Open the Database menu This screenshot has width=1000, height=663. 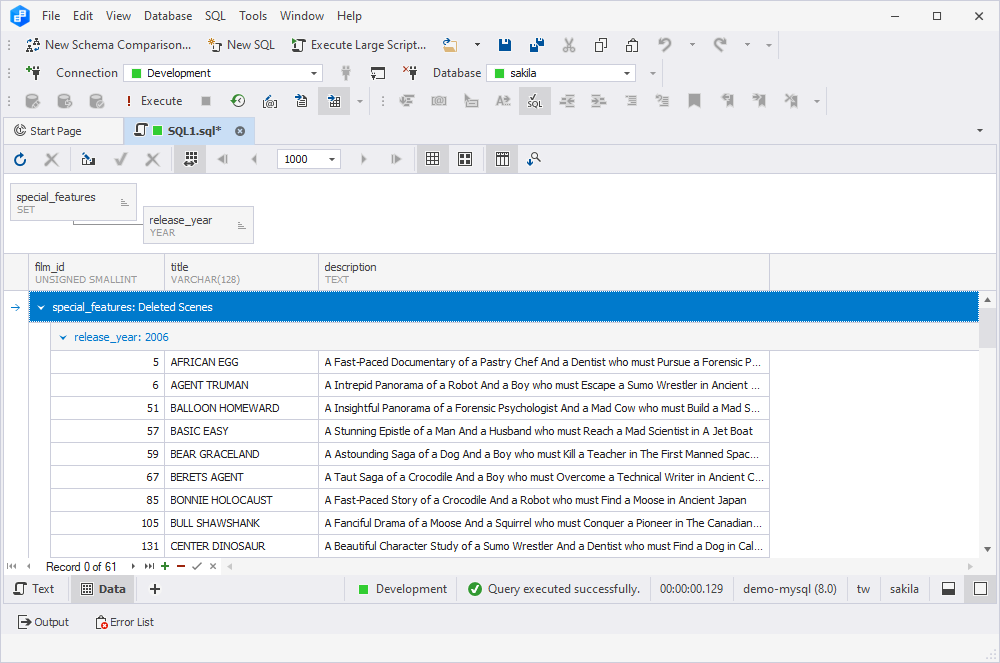pyautogui.click(x=168, y=16)
